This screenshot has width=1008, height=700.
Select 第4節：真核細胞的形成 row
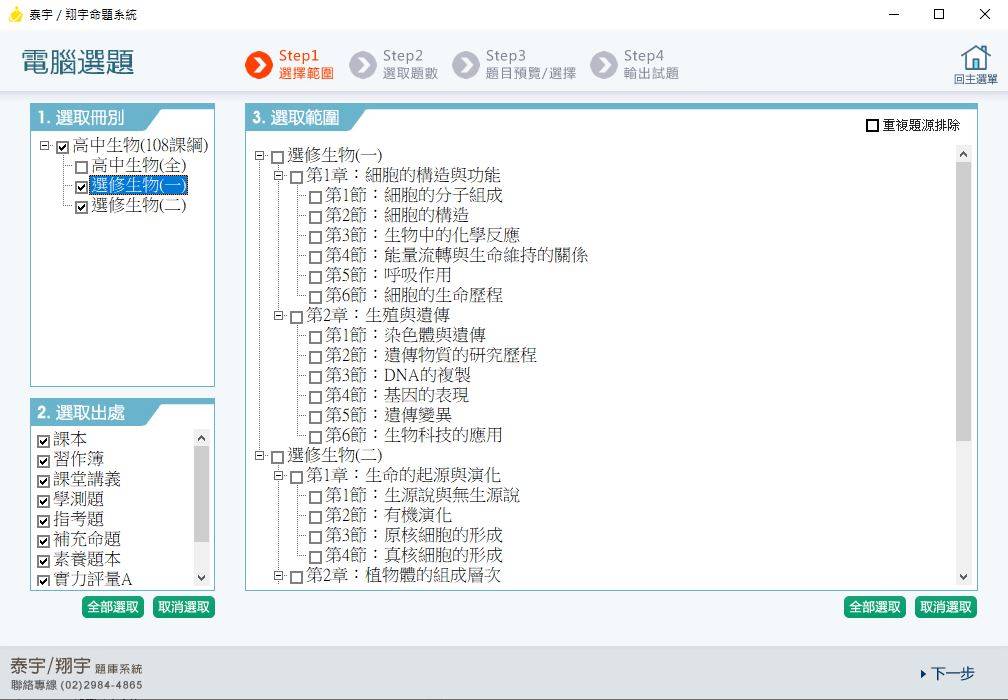(414, 555)
